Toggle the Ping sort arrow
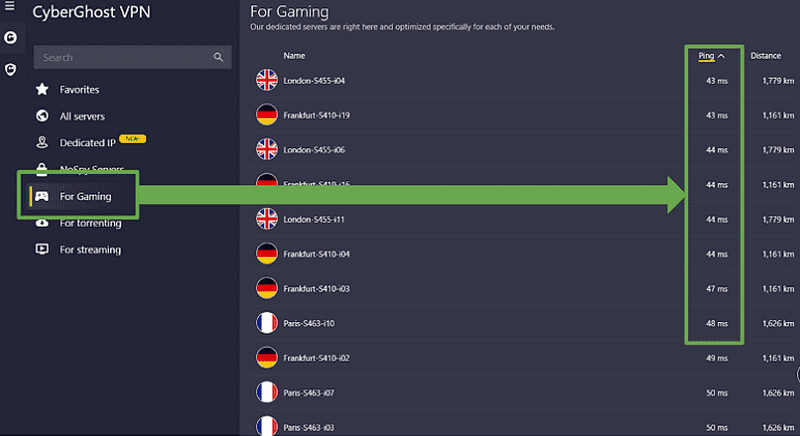The width and height of the screenshot is (800, 436). pos(721,56)
